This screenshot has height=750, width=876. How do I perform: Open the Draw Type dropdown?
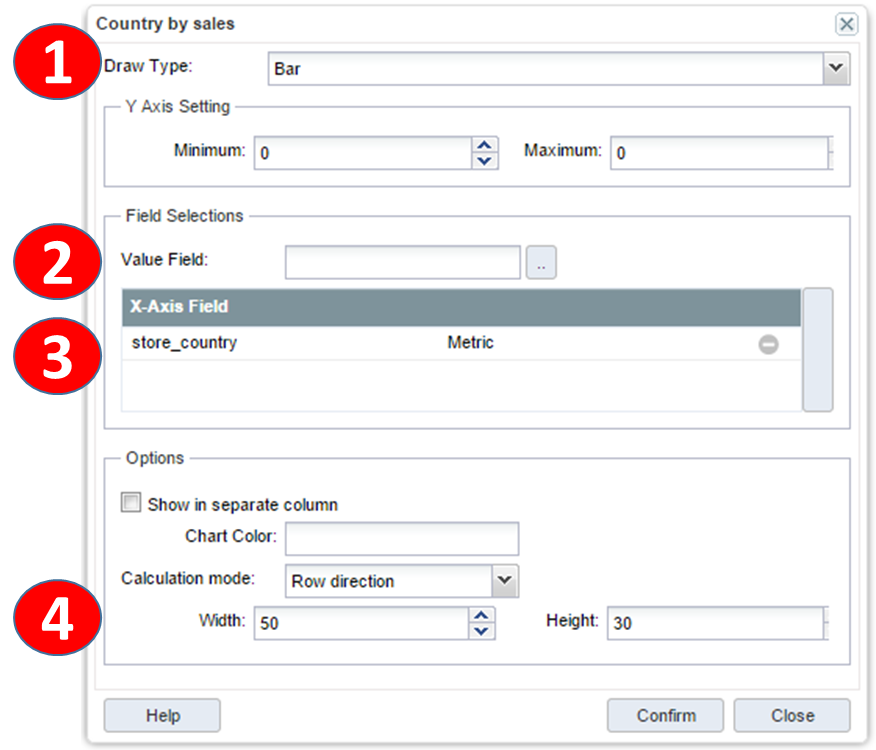point(835,69)
